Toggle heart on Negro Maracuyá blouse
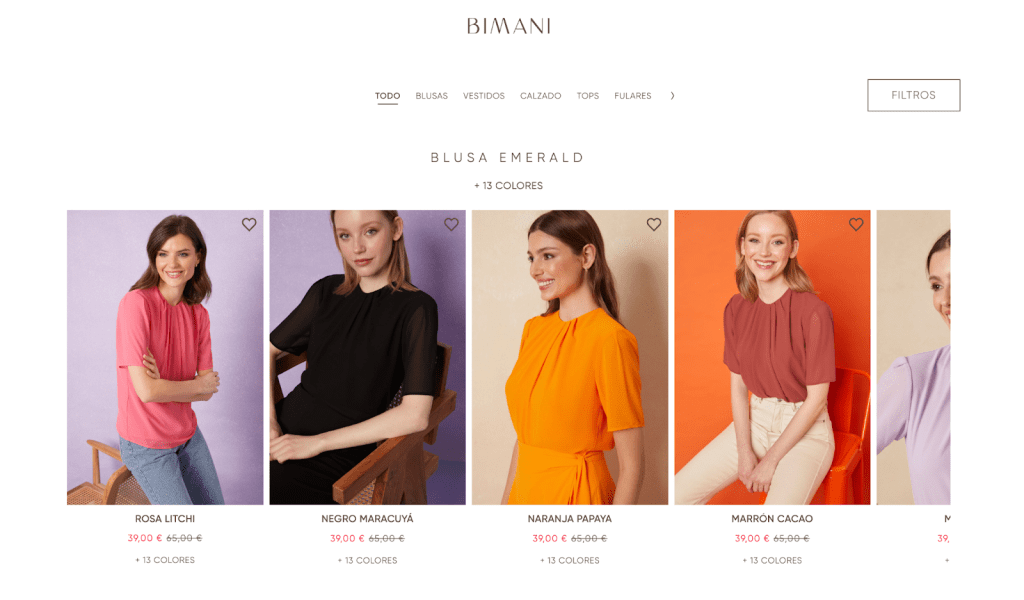The image size is (1024, 600). [451, 225]
